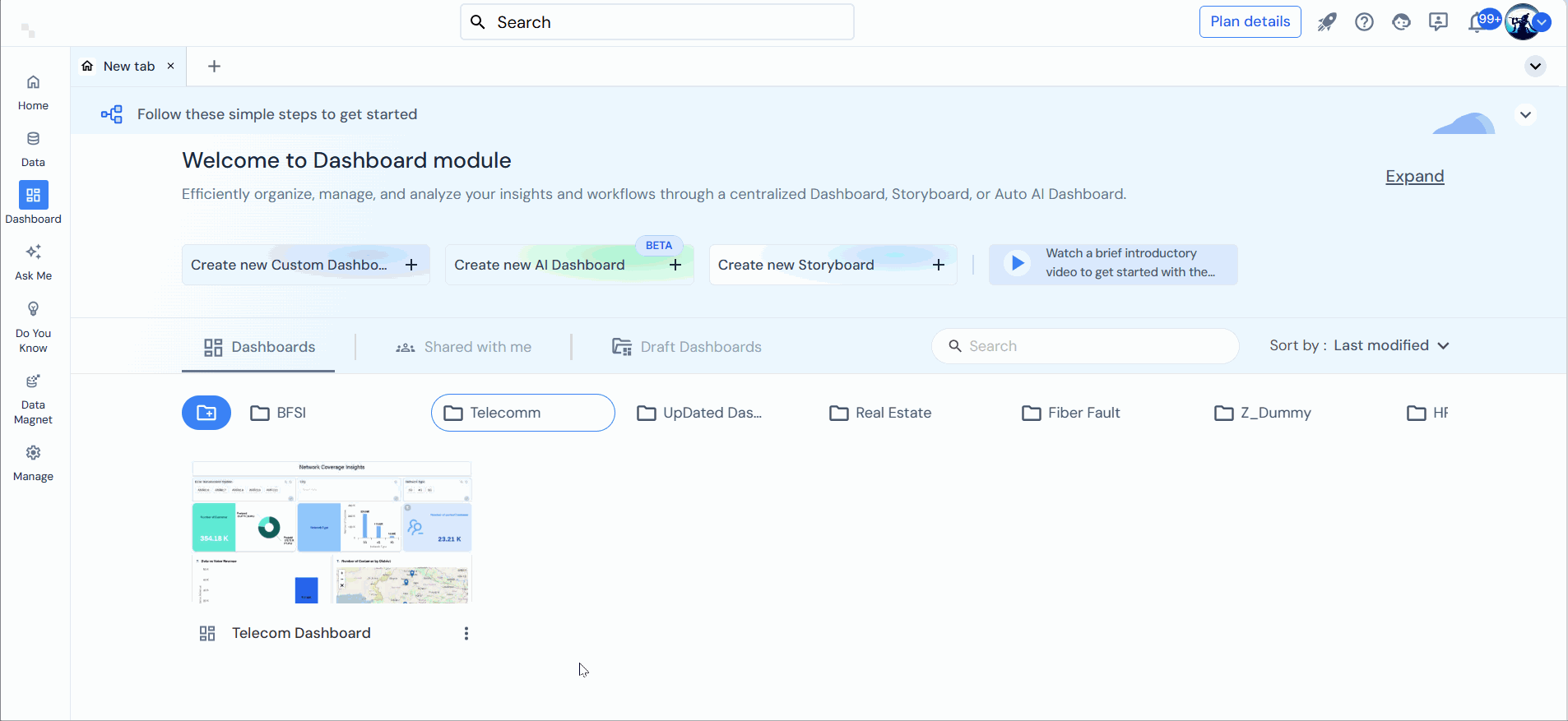Collapse the get started steps banner
This screenshot has width=1568, height=721.
click(x=1525, y=115)
